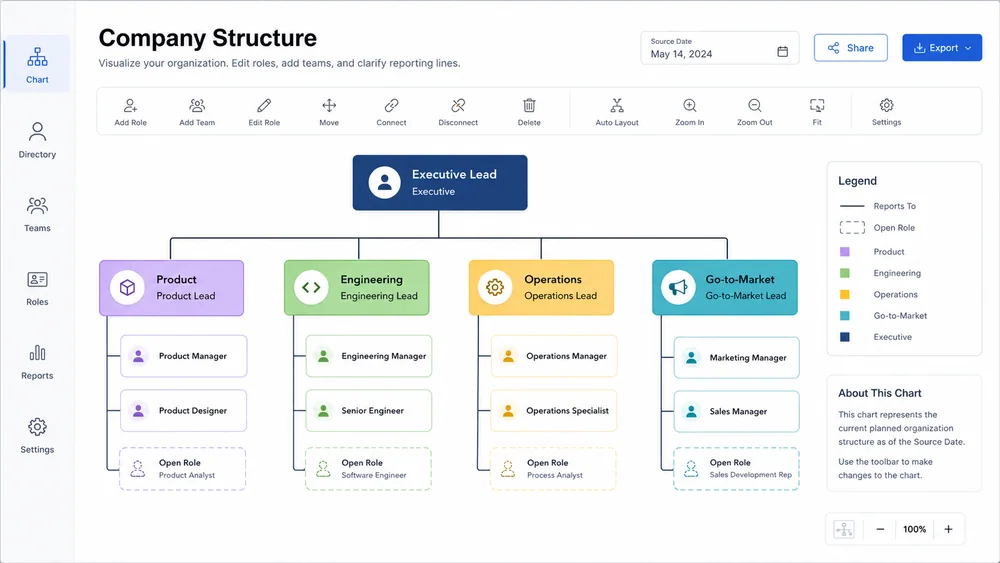
Task: Select the open Product Analyst role
Action: pyautogui.click(x=182, y=469)
